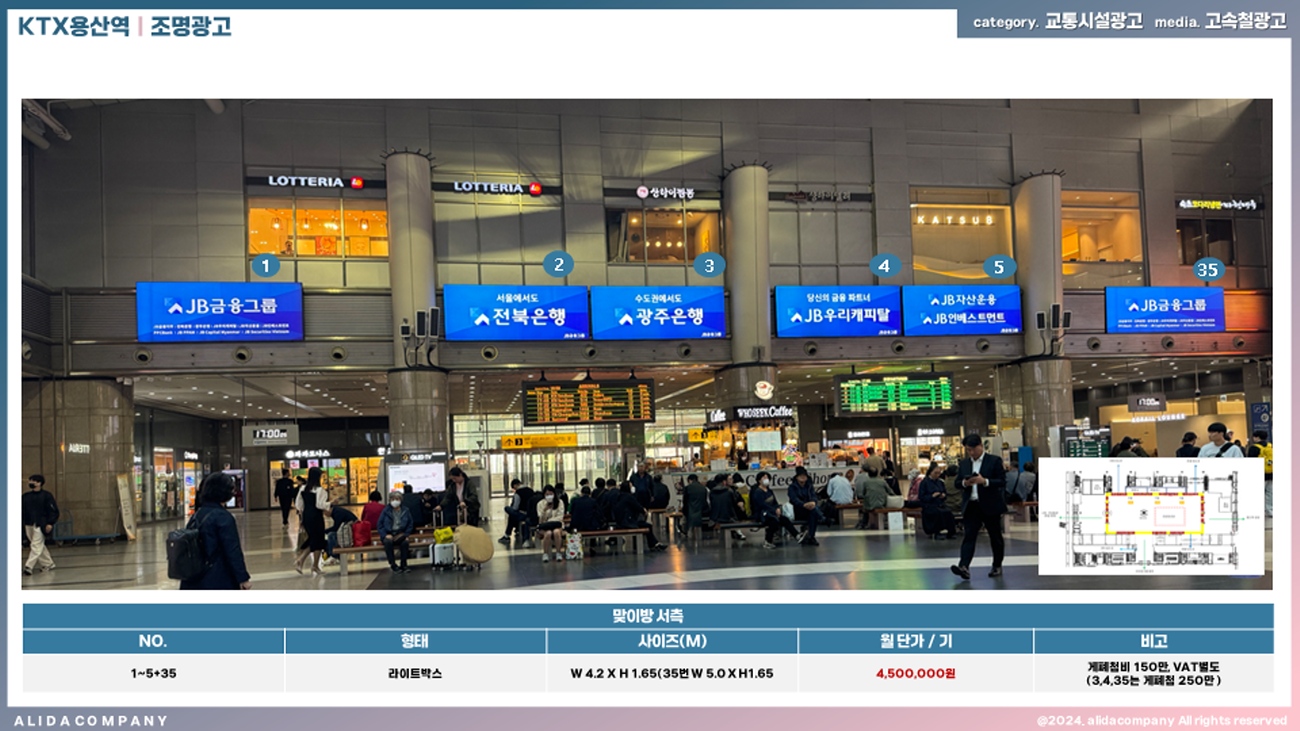This screenshot has height=731, width=1300.
Task: Click the 교통시설광고 category label
Action: [x=1093, y=22]
